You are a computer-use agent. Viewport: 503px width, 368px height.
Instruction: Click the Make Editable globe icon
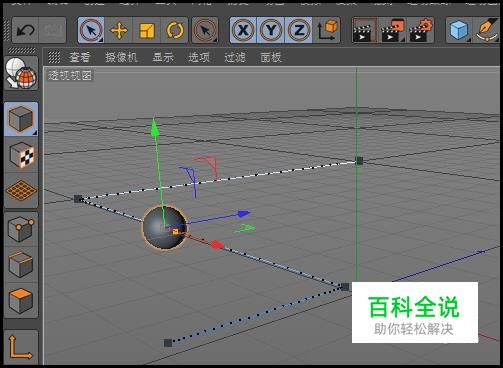21,73
